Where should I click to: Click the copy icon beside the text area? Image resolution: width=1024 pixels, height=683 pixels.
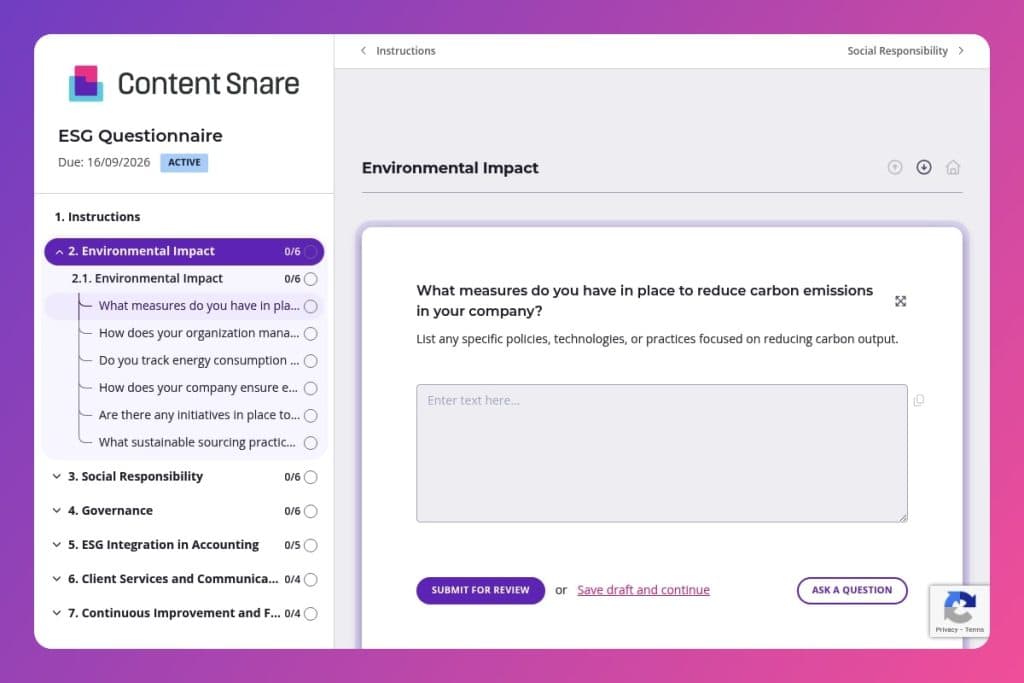click(919, 400)
